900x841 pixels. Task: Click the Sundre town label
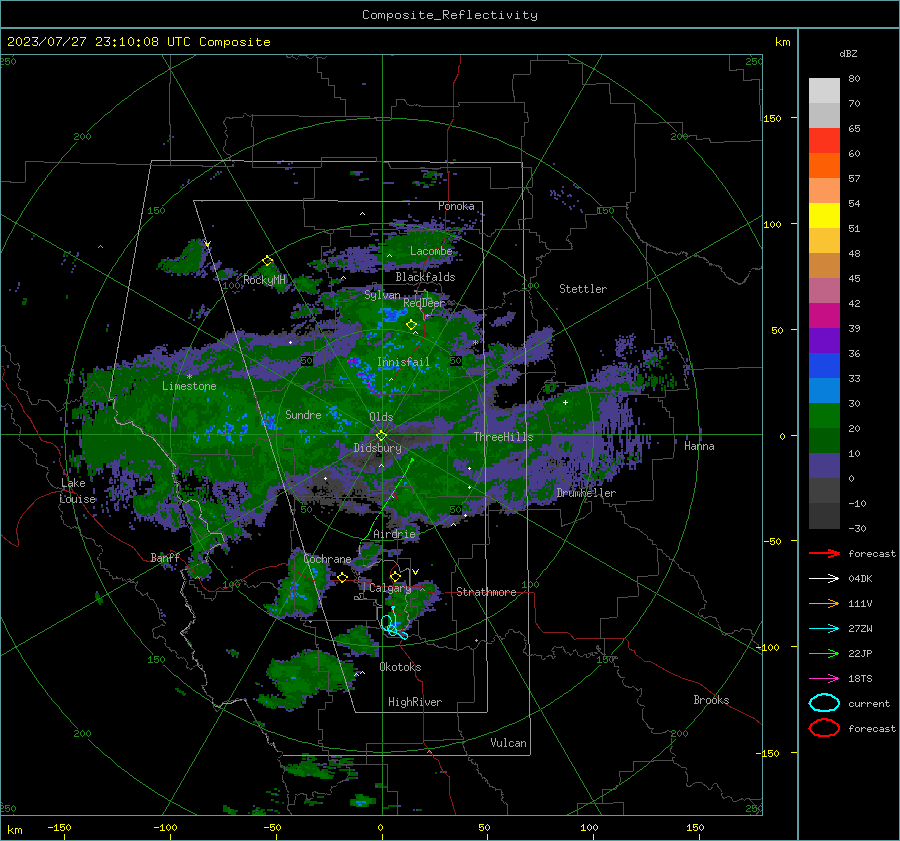click(303, 414)
